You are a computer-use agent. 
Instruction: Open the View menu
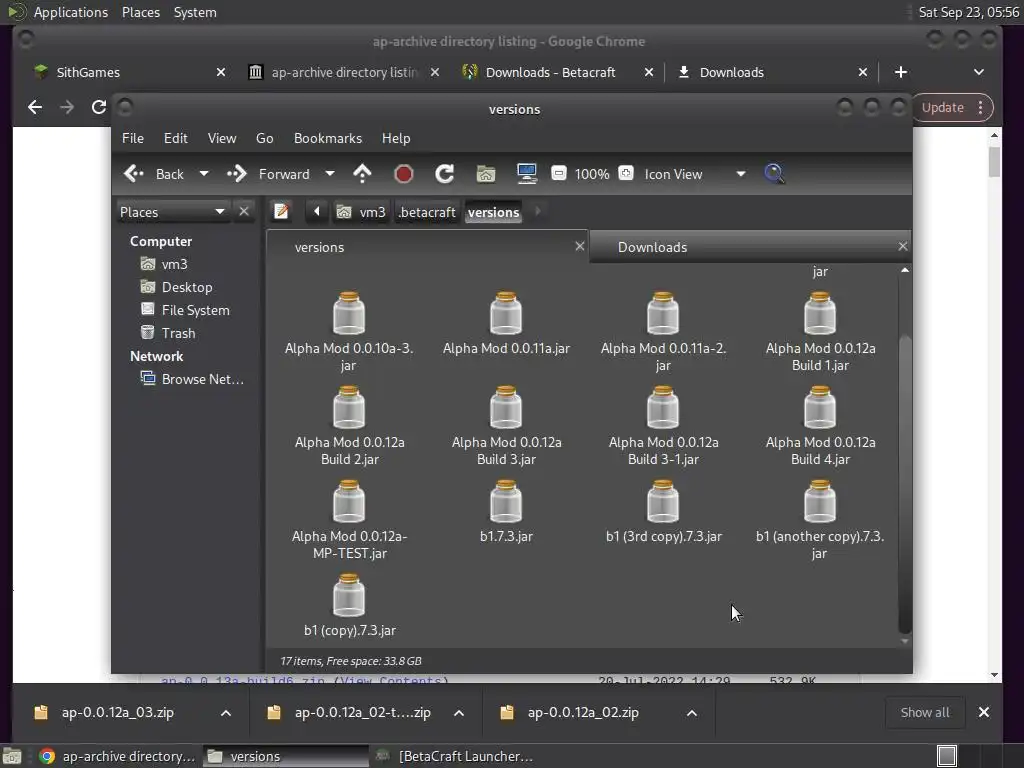pos(221,138)
